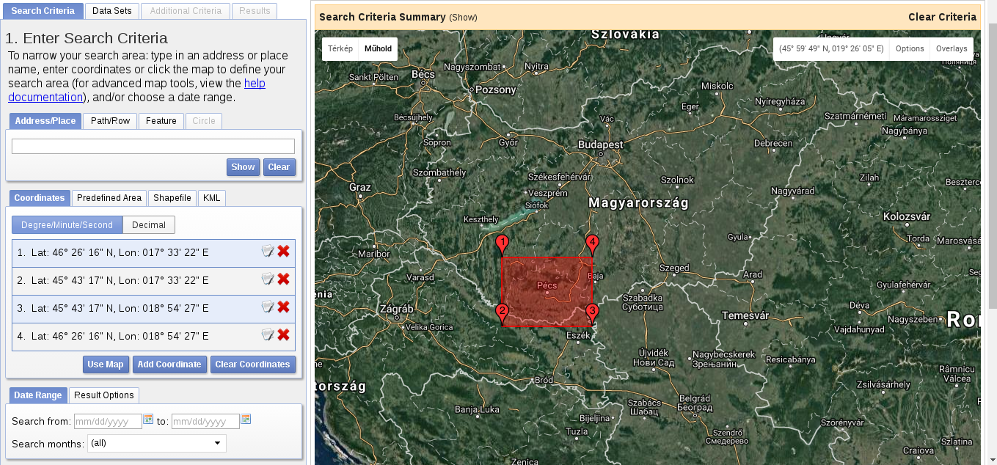Switch to Feature tab
This screenshot has height=465, width=997.
point(161,121)
